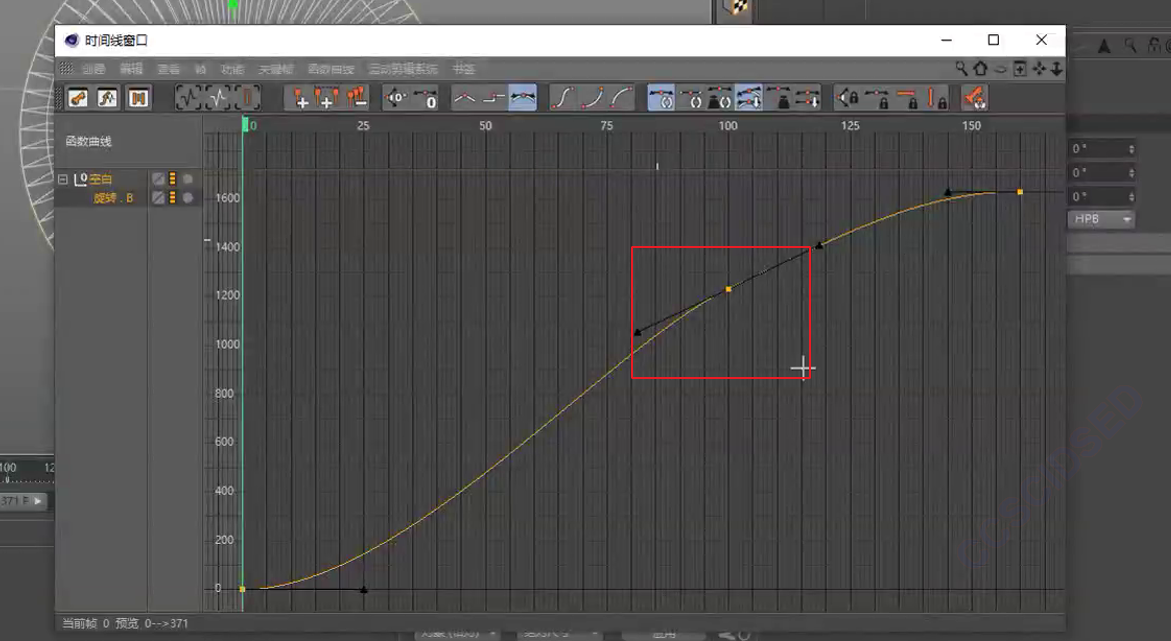Screen dimensions: 1171x641
Task: Apply ease out curve icon
Action: [621, 98]
